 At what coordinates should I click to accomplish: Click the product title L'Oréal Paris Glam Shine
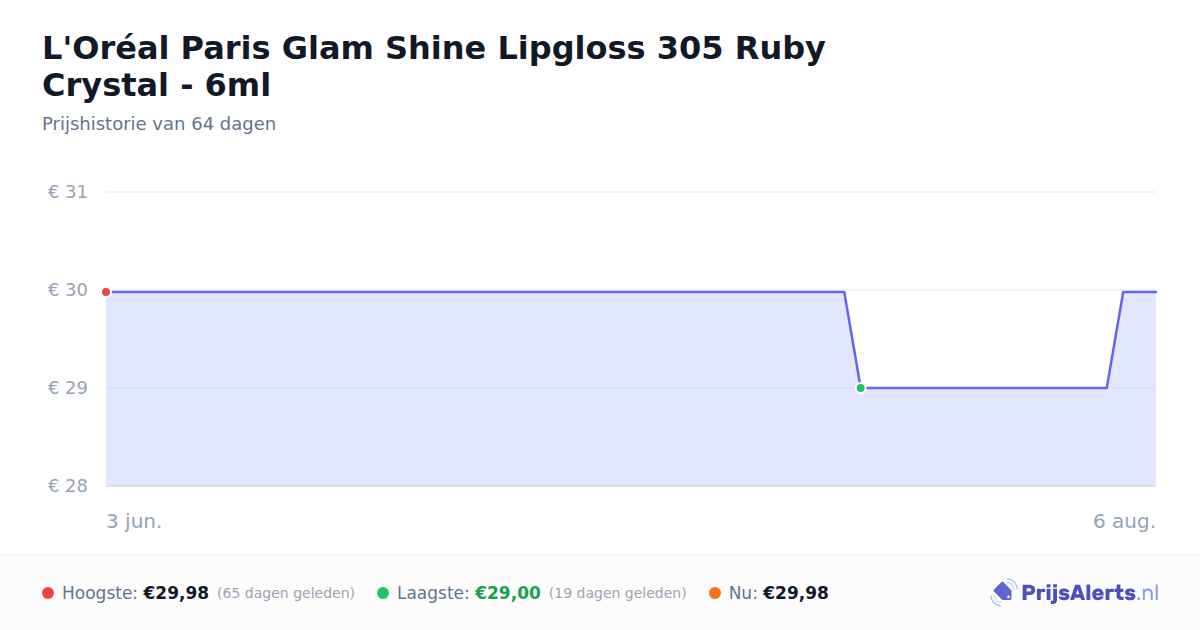pos(434,66)
